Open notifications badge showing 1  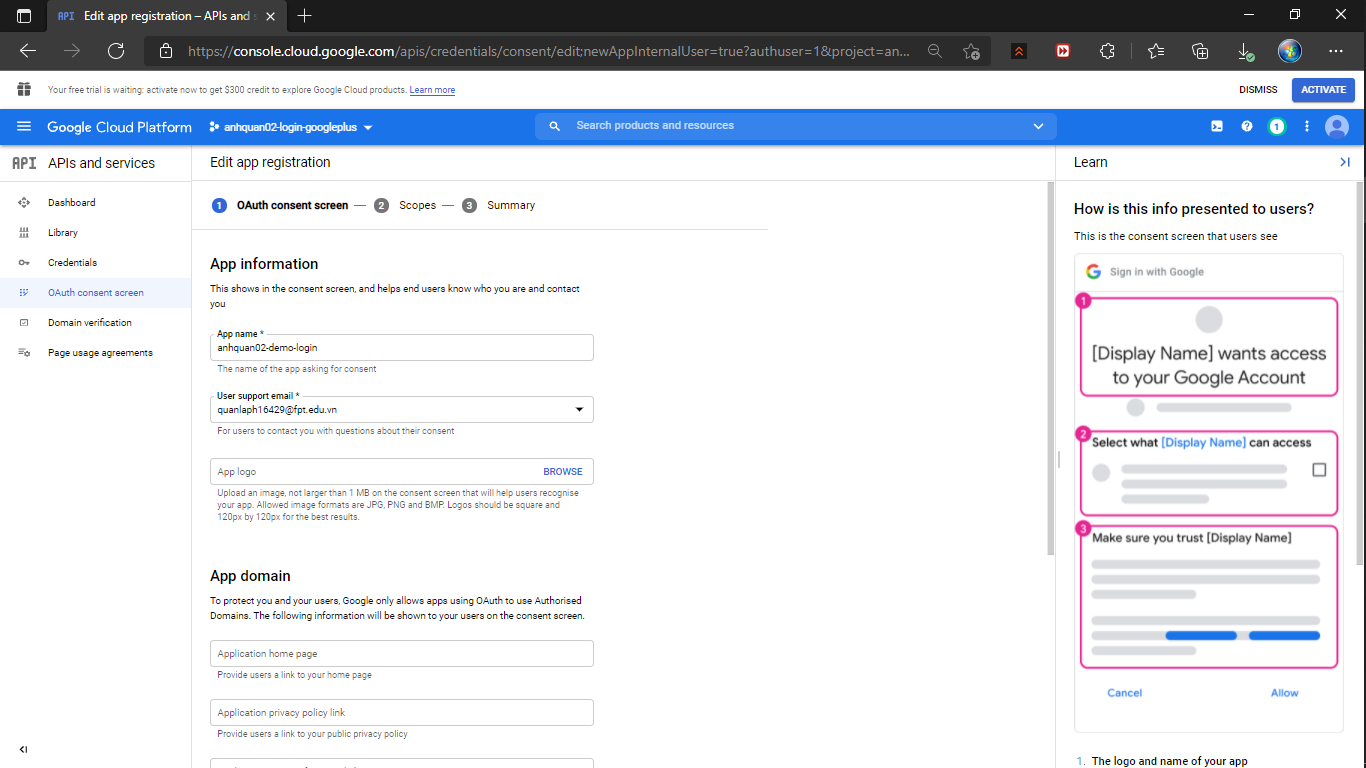coord(1277,127)
